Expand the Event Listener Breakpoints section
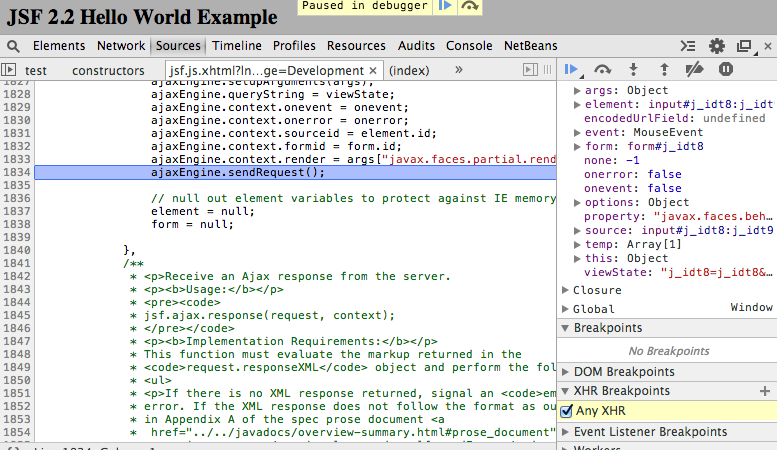The width and height of the screenshot is (777, 450). point(565,432)
